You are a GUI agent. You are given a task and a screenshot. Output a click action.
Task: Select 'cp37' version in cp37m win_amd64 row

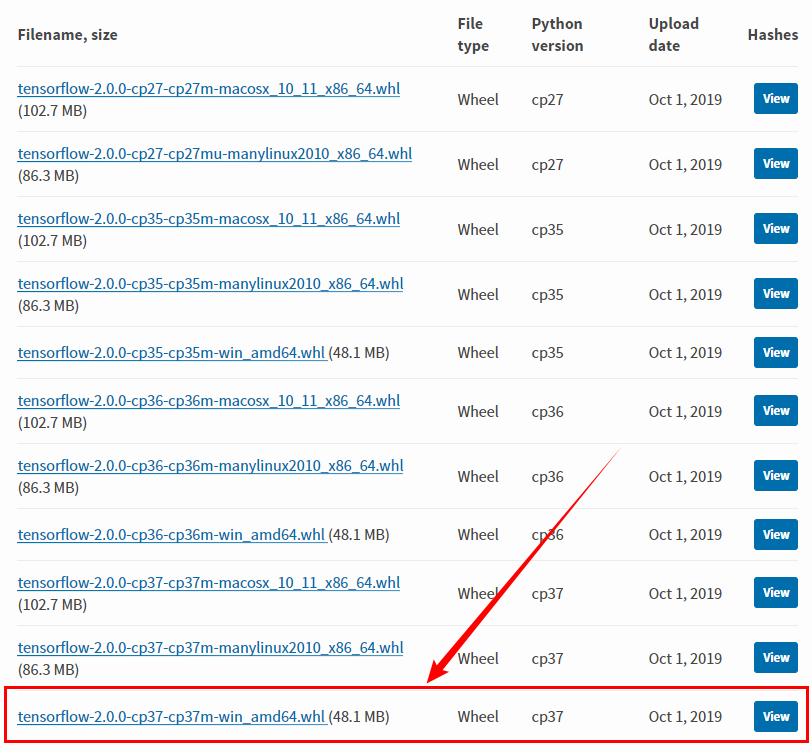tap(547, 717)
